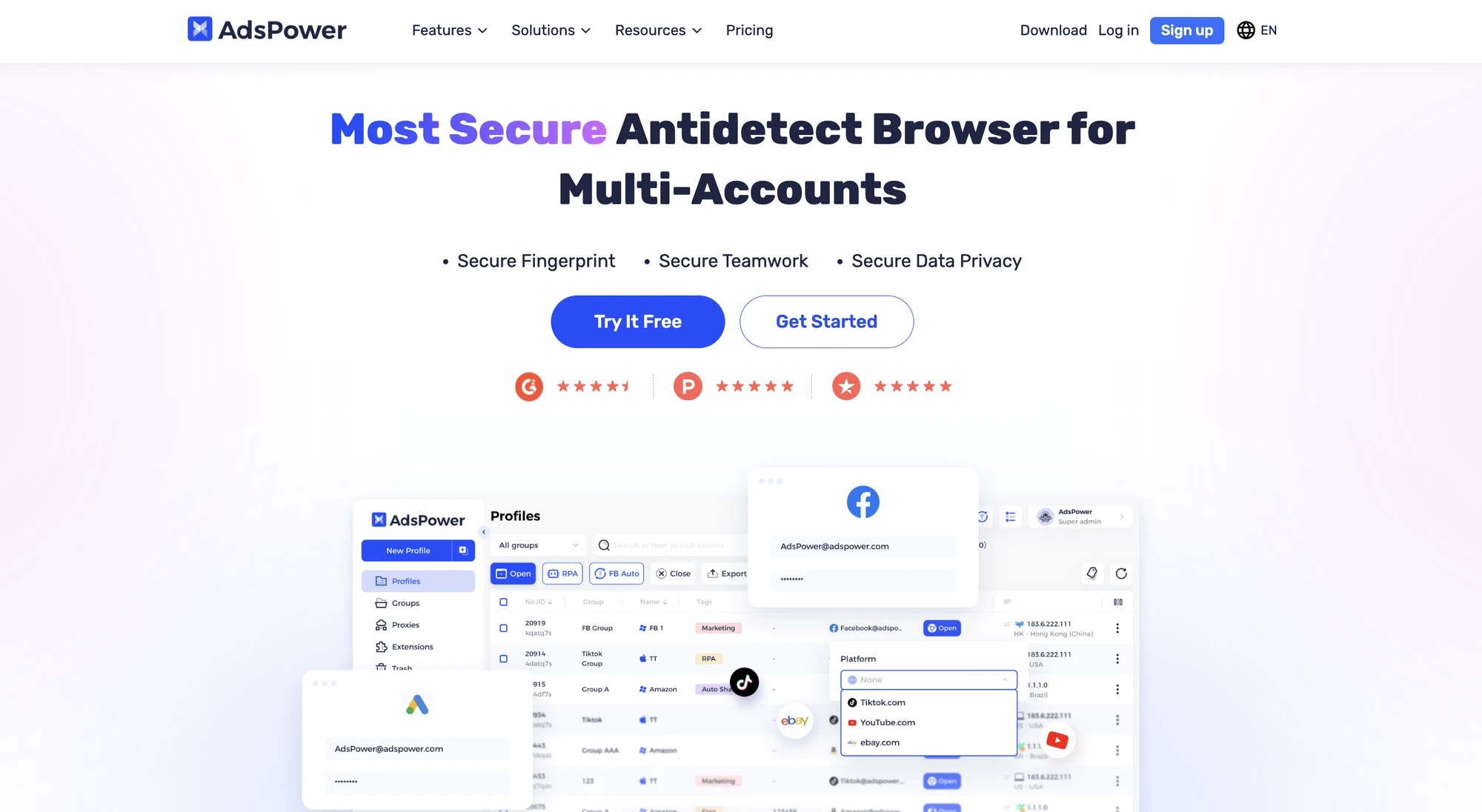Click the Try It Free button

coord(638,321)
